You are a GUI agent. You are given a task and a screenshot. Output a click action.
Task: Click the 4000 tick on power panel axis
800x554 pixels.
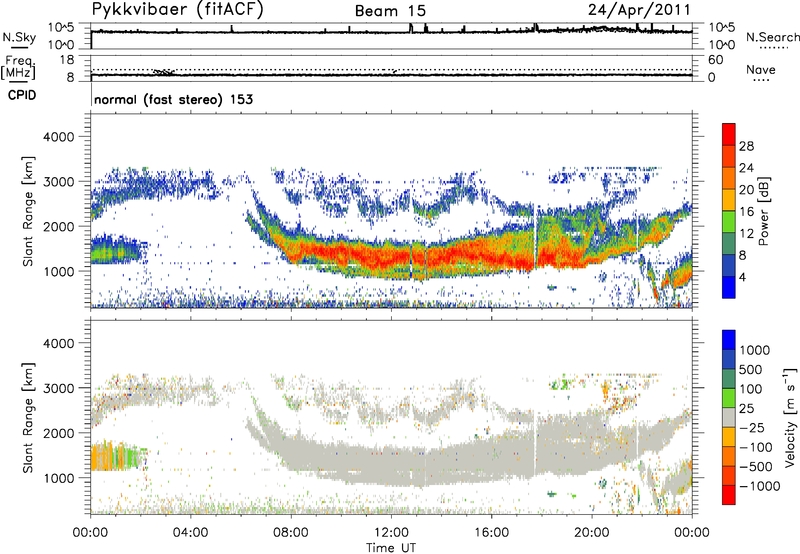click(x=58, y=137)
